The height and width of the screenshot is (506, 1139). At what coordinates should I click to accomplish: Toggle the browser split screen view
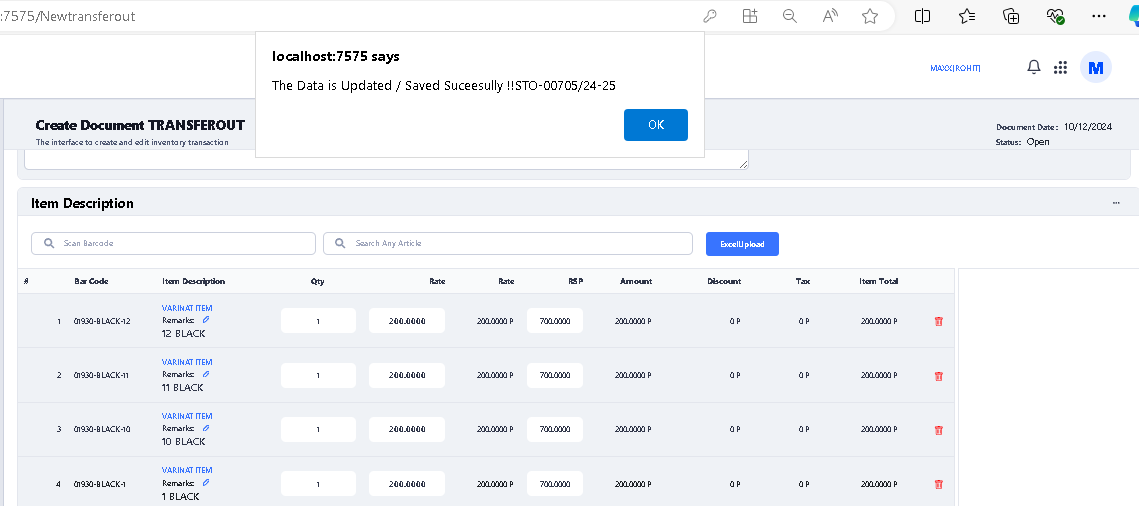point(923,16)
